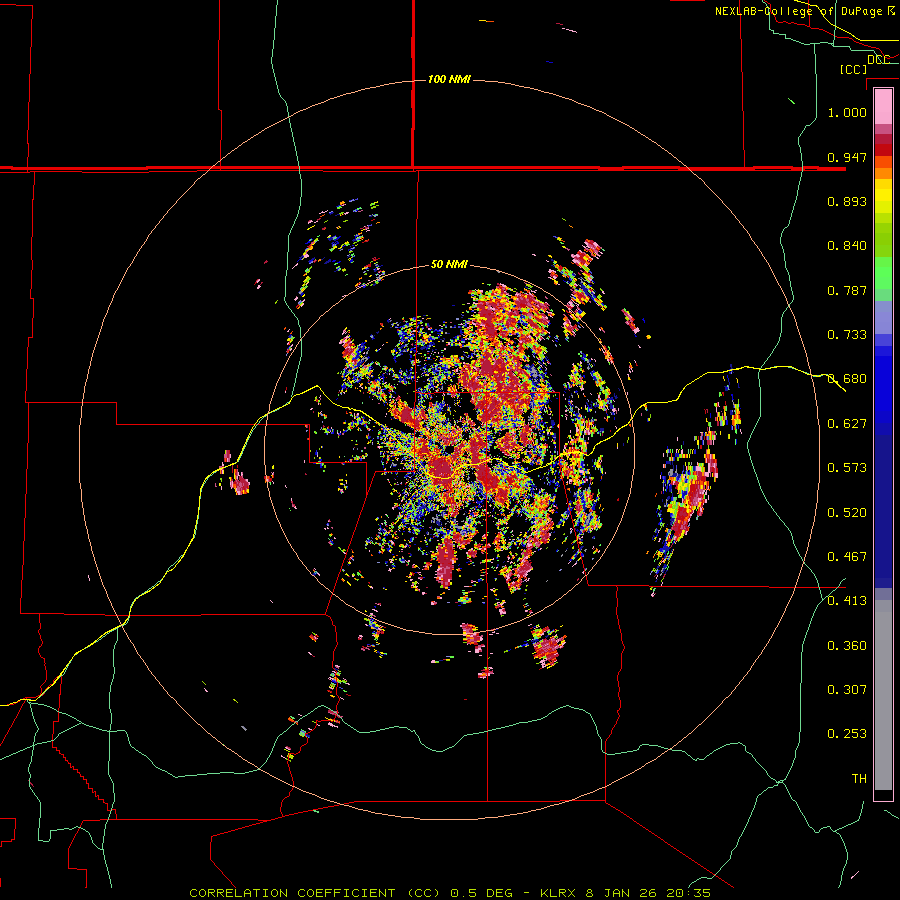
Task: Click the 0.787 scale label
Action: click(x=847, y=290)
